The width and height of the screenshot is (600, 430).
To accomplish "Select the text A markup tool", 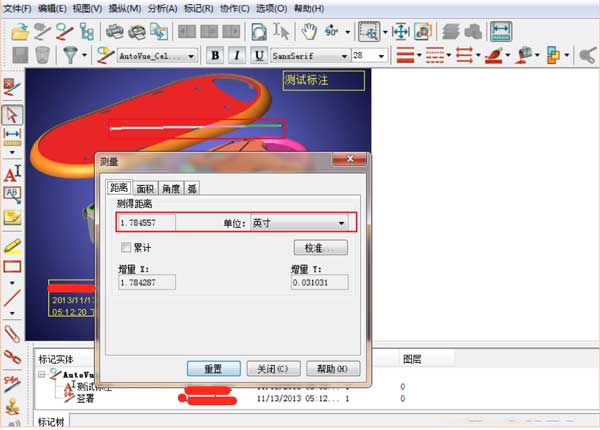I will tap(12, 173).
